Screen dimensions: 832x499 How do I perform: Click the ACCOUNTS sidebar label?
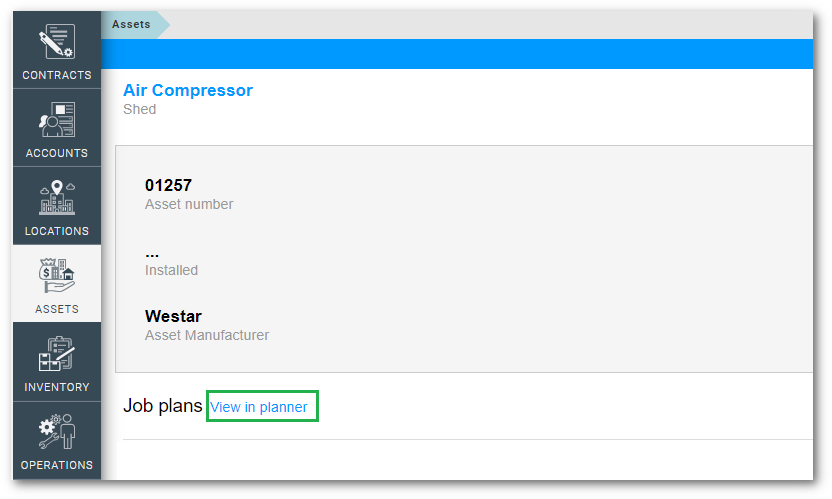point(57,153)
